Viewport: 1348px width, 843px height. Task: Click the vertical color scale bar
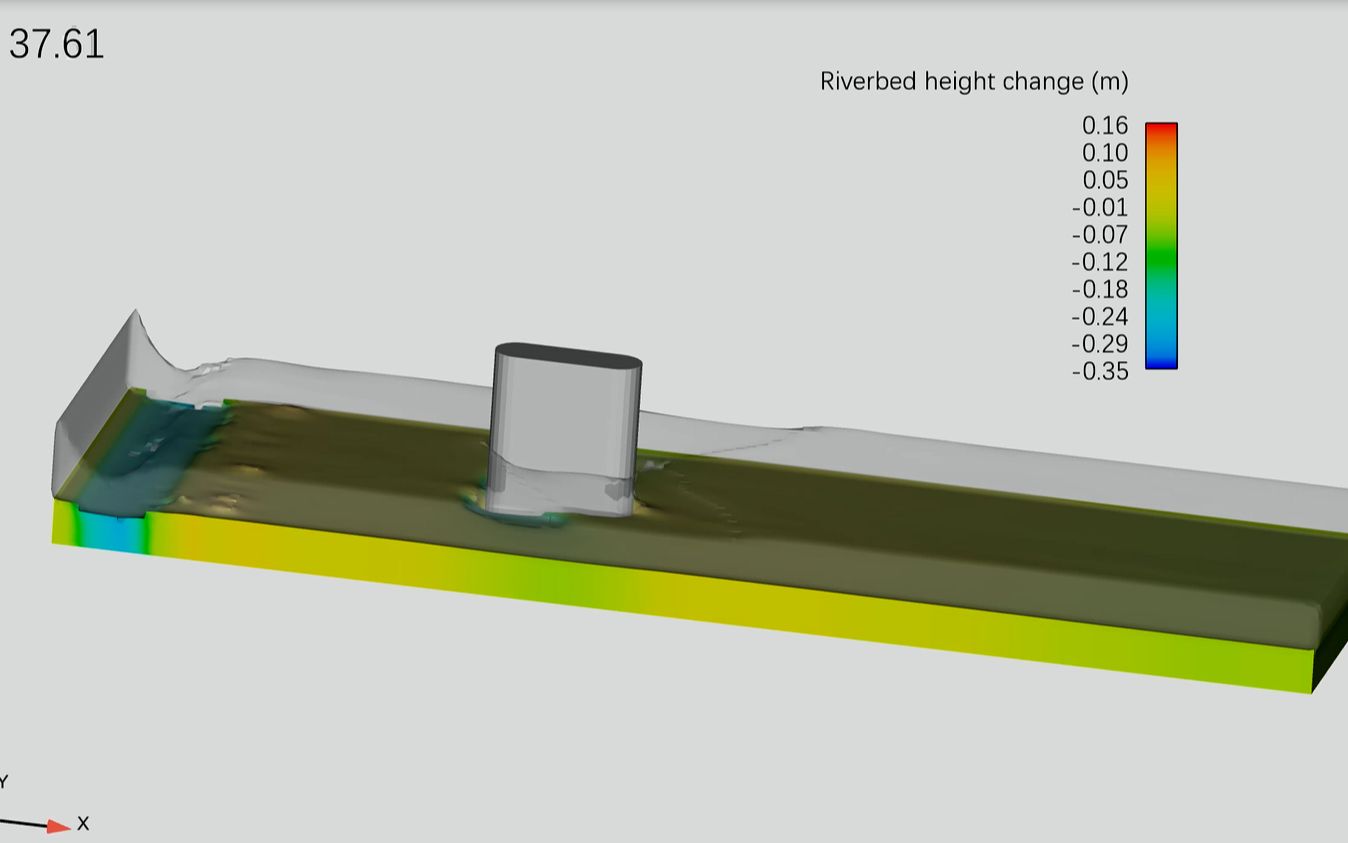click(x=1161, y=246)
